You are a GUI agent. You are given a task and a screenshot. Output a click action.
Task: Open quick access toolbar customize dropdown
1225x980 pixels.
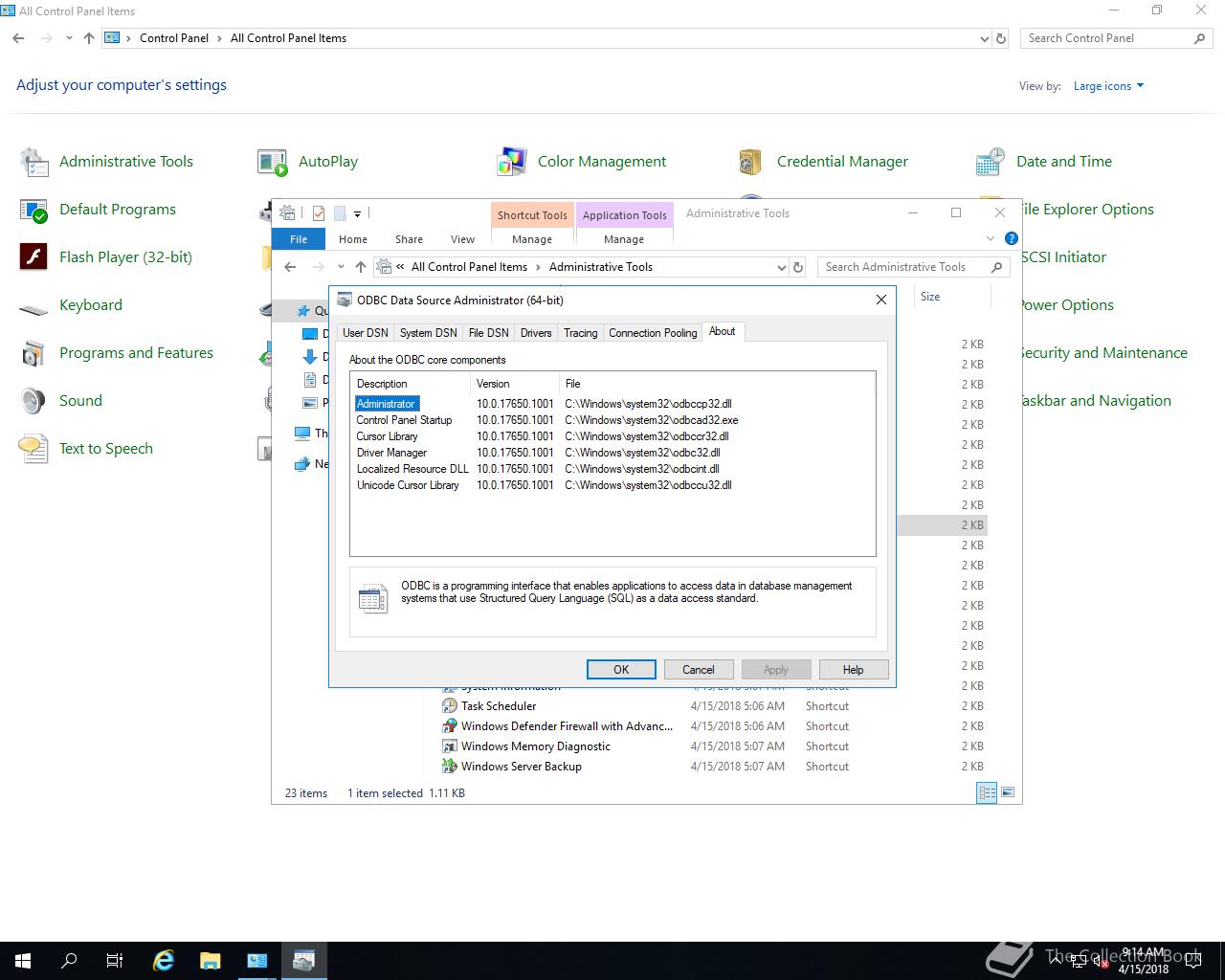(357, 214)
